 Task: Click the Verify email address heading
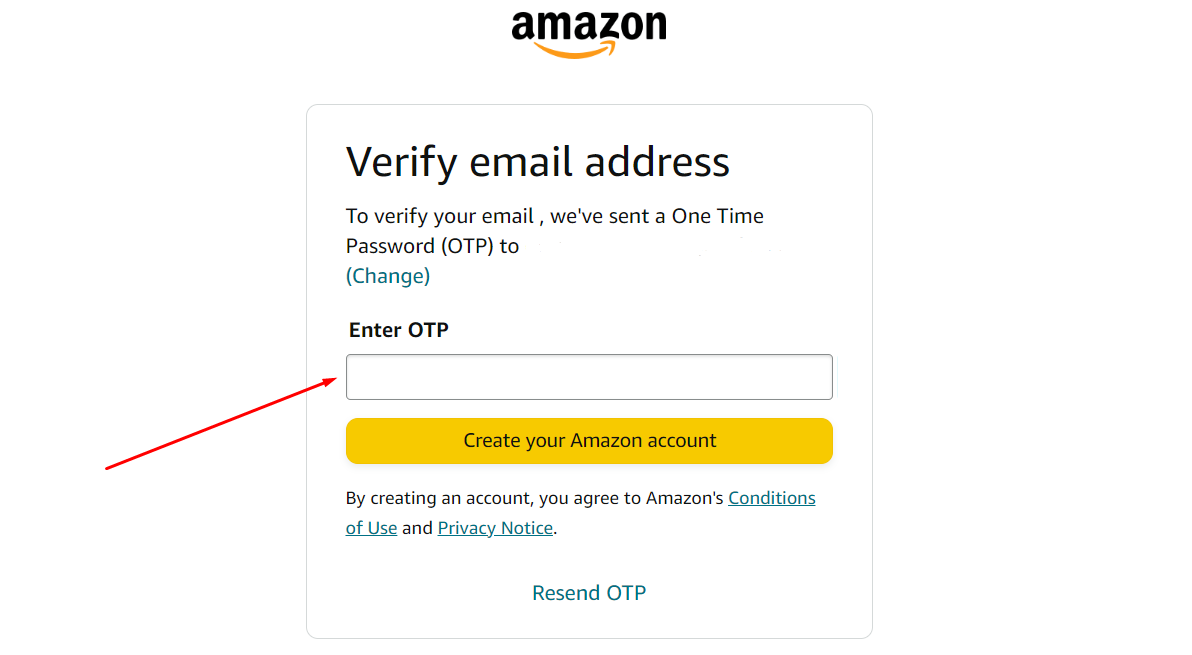(537, 162)
